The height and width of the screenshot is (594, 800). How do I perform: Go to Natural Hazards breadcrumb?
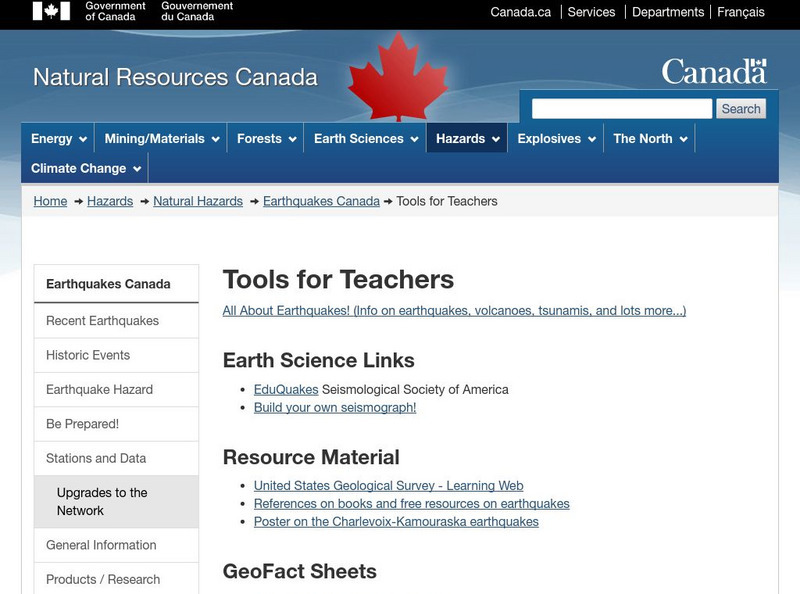[198, 201]
